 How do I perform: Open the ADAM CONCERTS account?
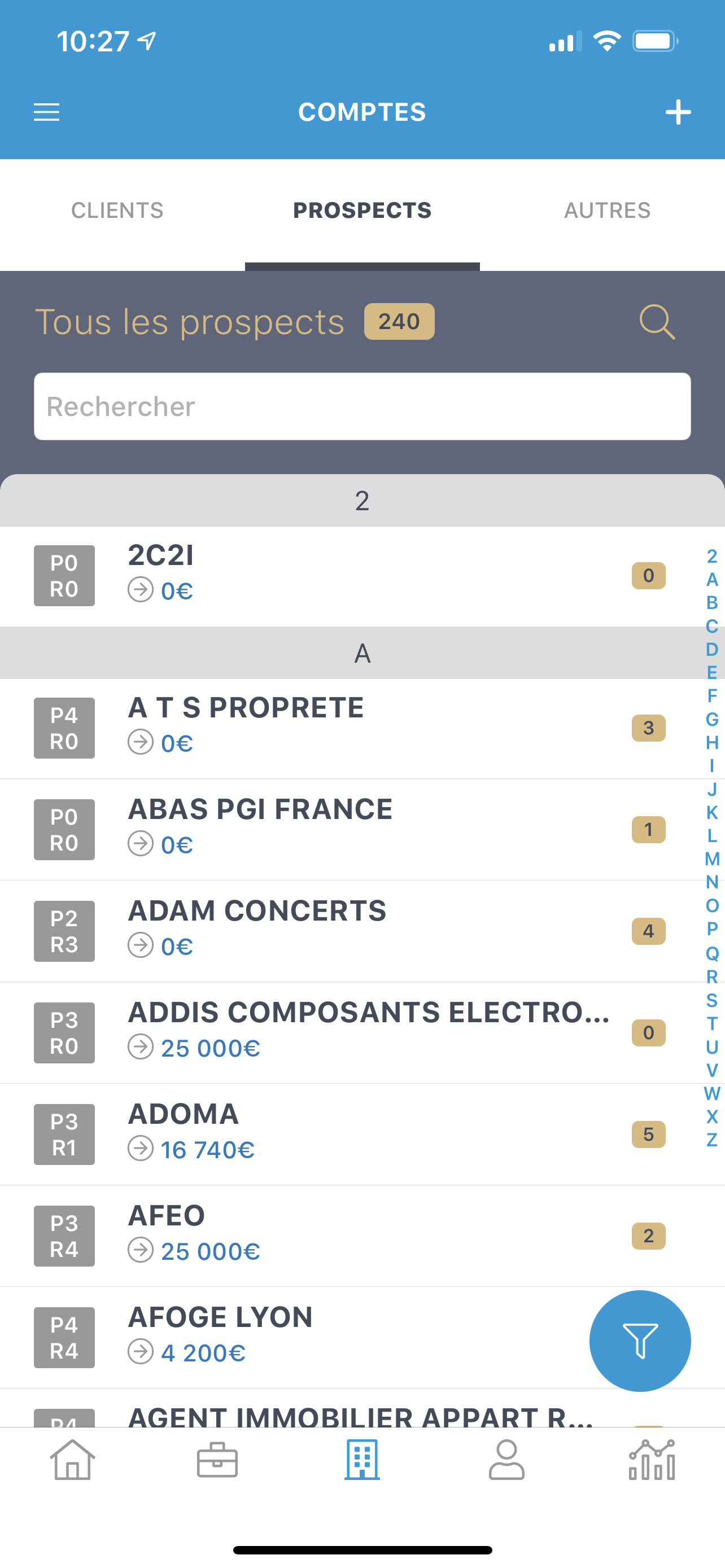tap(257, 911)
